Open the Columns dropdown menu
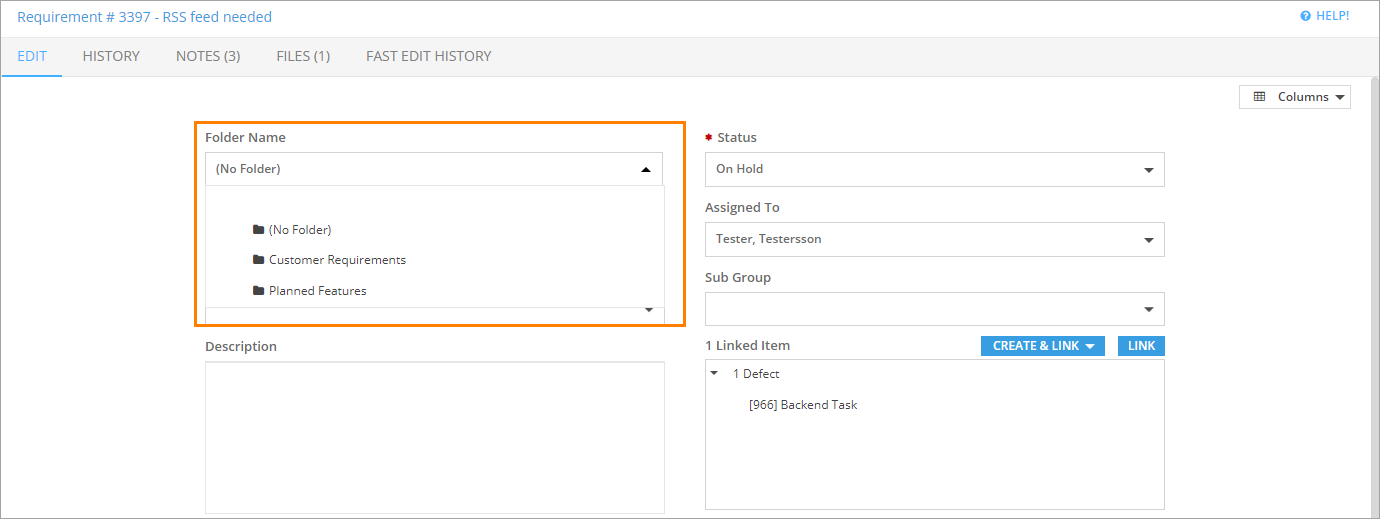Screen dimensions: 1380x519 click(1295, 97)
